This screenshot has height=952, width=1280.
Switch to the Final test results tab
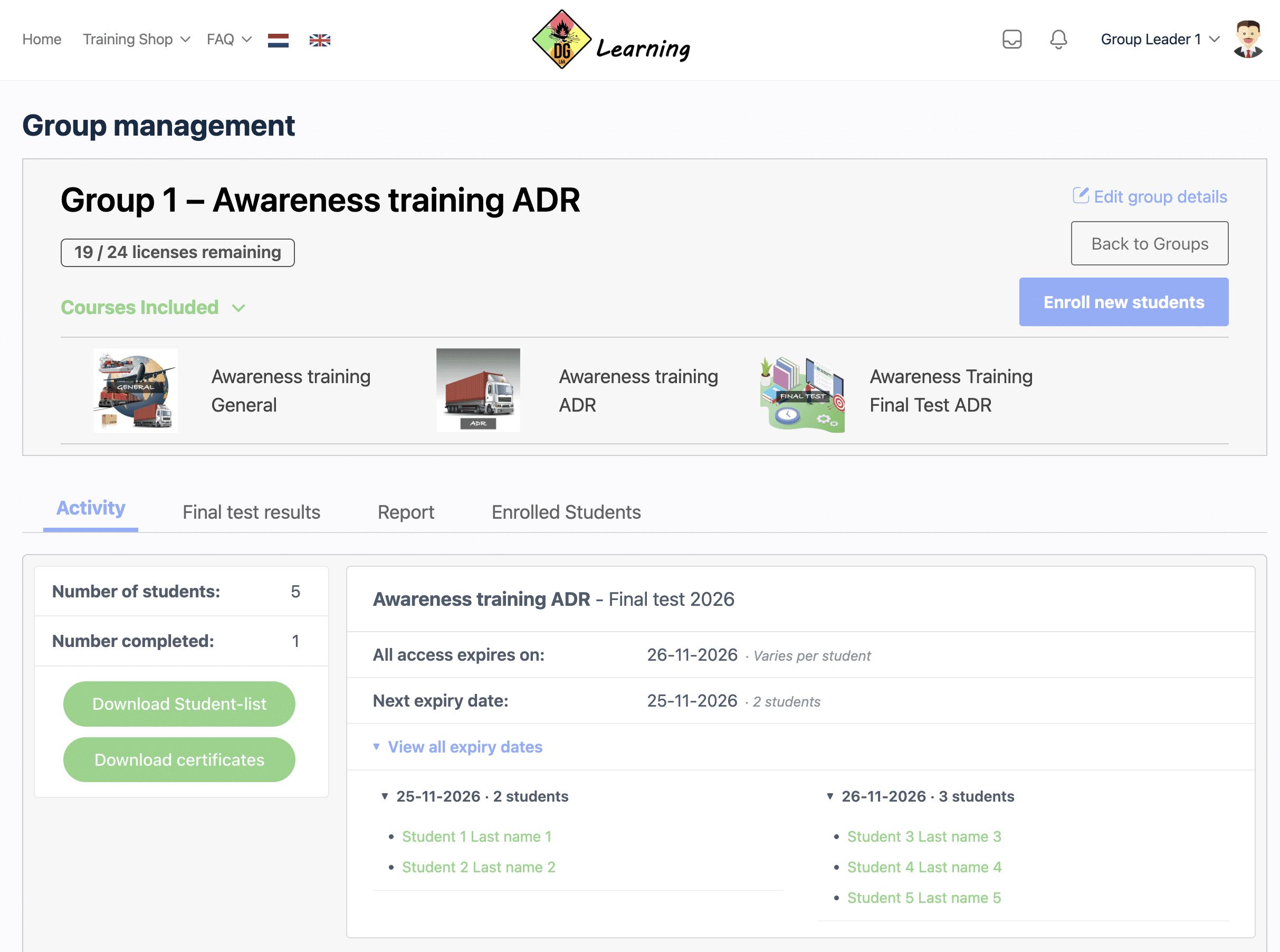[251, 512]
